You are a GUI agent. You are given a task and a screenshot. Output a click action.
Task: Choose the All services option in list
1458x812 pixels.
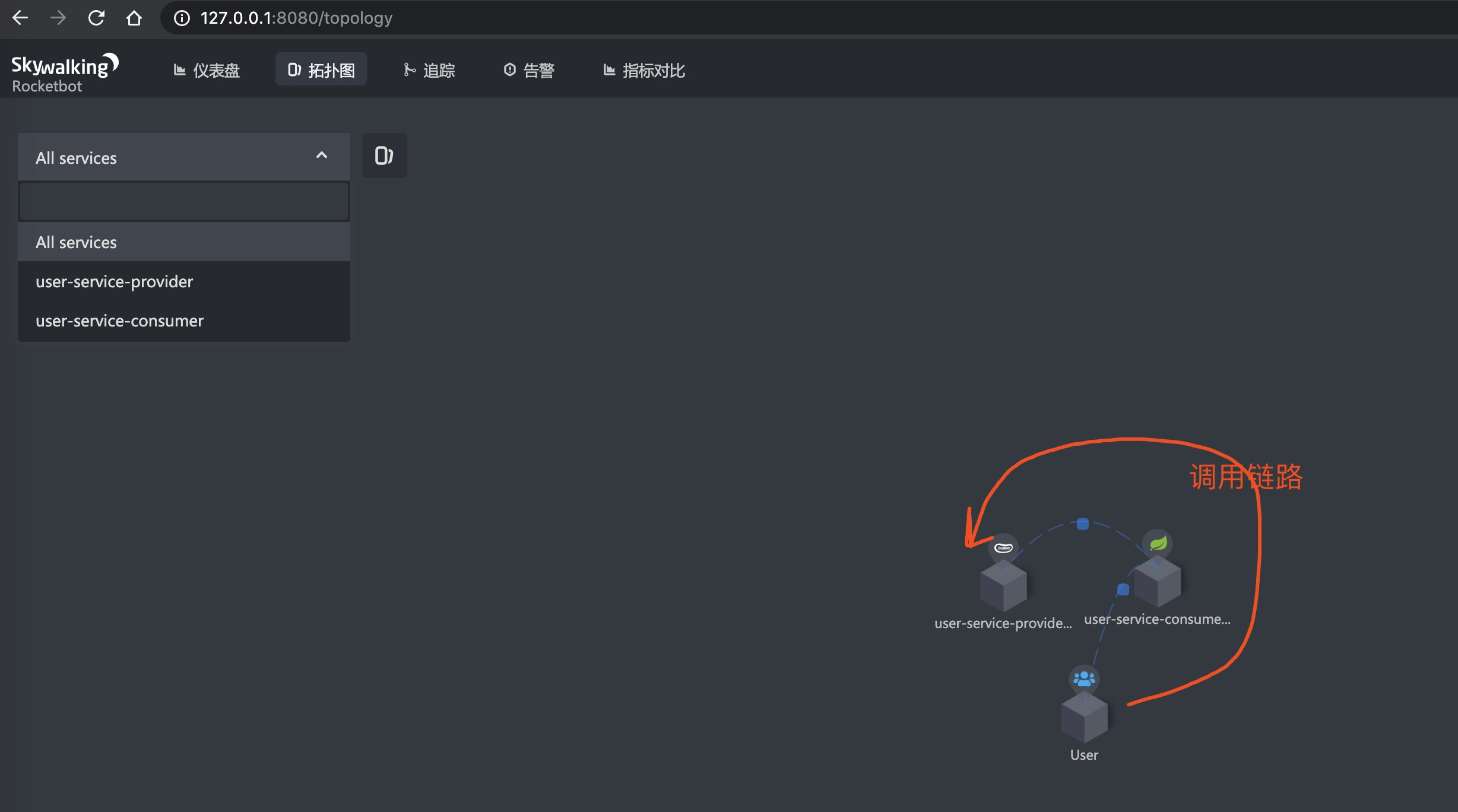point(76,242)
